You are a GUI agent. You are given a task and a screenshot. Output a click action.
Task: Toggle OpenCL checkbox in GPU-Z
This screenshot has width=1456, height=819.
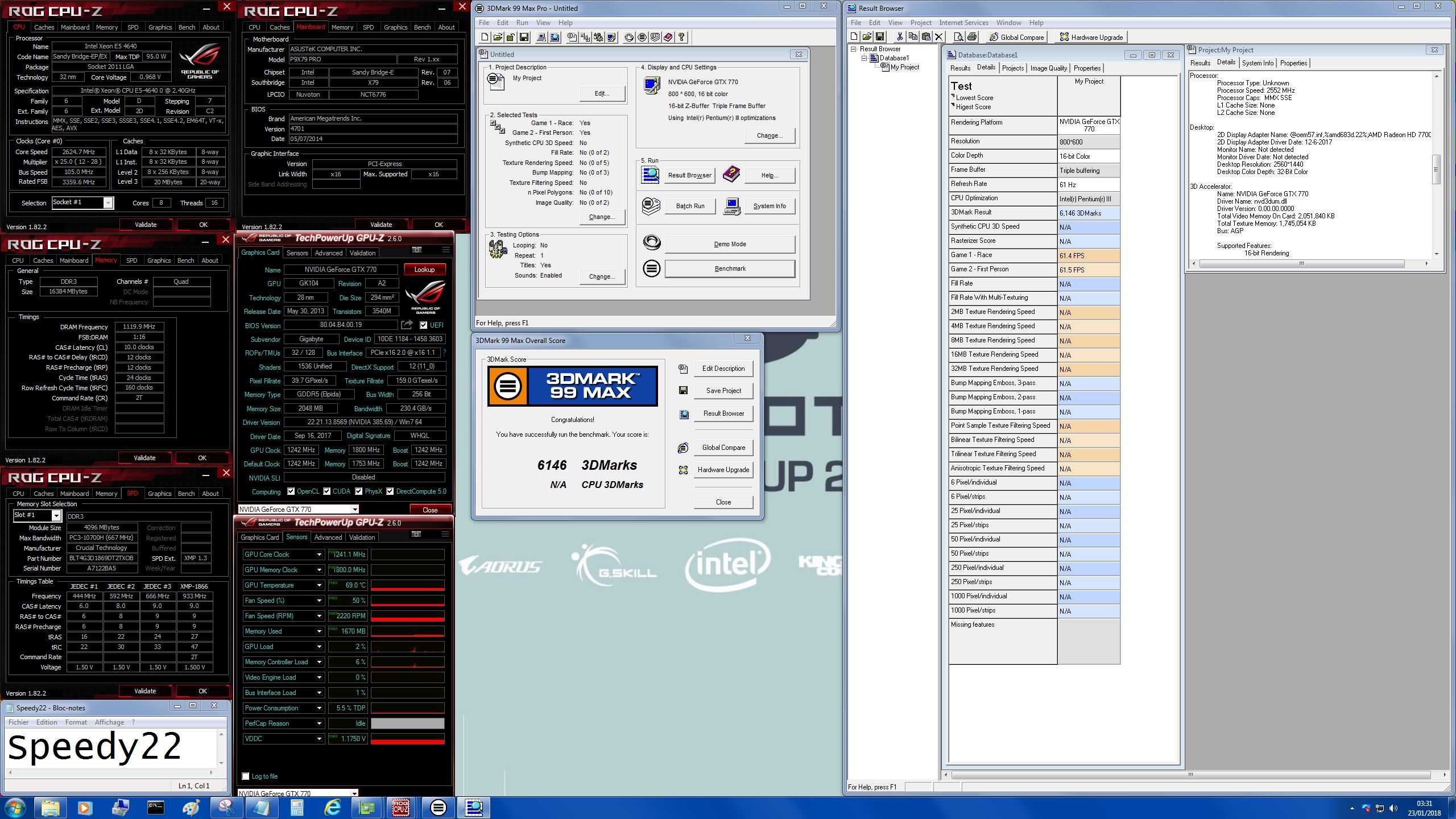click(291, 491)
